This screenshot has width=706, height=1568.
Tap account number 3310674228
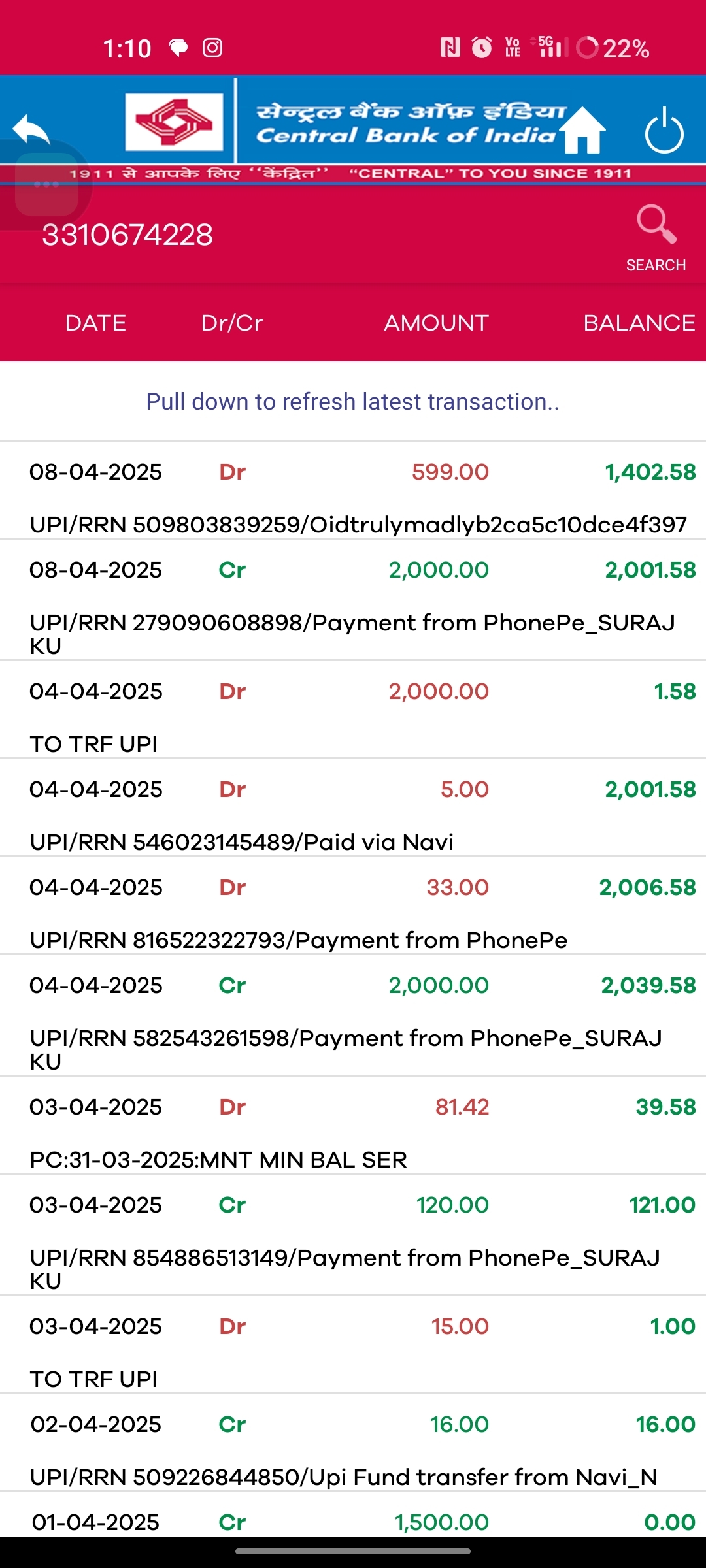[x=127, y=235]
